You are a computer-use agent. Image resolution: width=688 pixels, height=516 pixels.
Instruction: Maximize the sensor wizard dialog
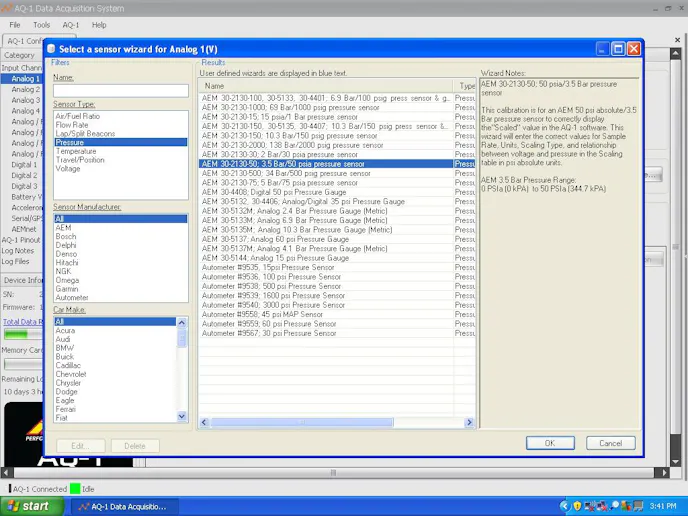[x=618, y=48]
